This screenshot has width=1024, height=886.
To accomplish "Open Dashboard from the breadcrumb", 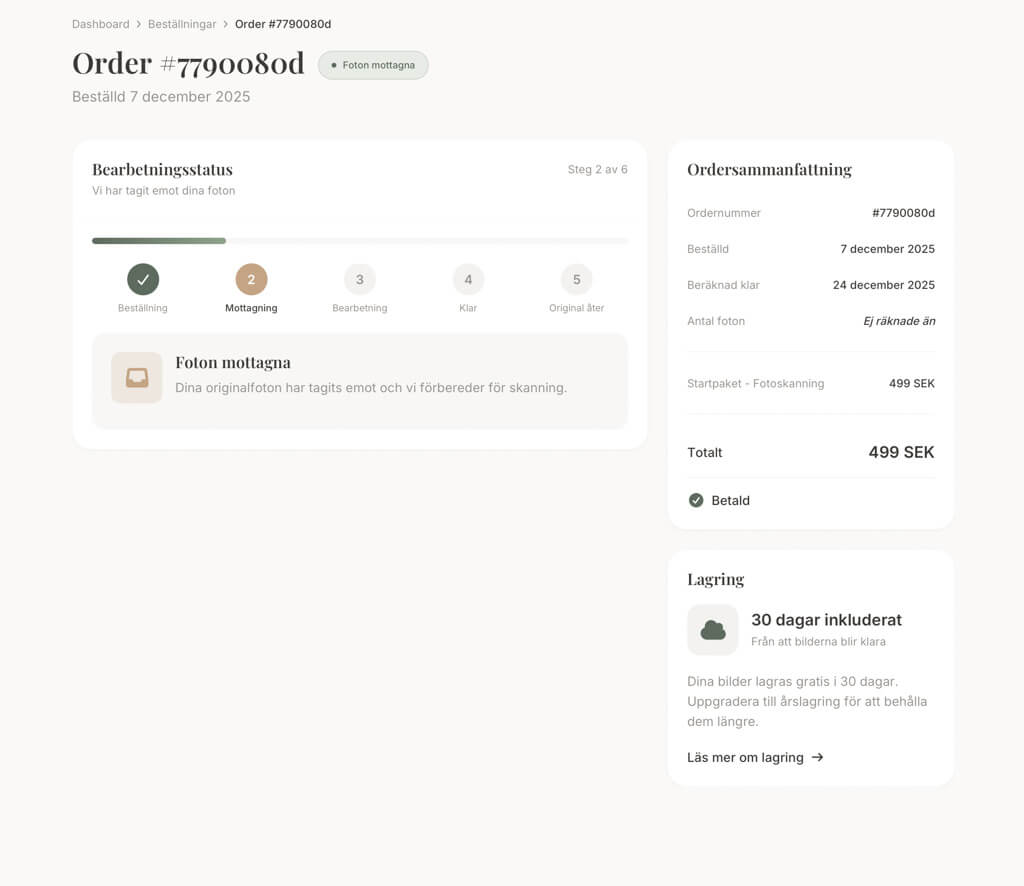I will [100, 23].
